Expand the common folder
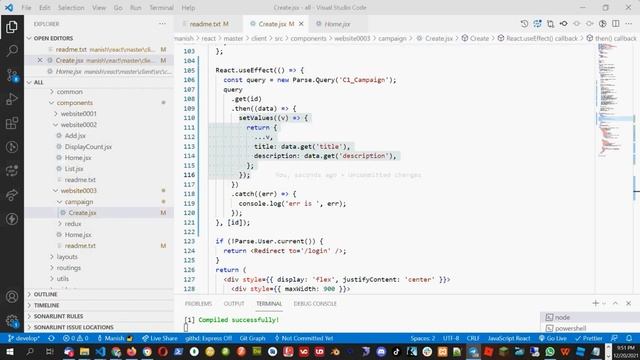This screenshot has height=360, width=640. (69, 92)
